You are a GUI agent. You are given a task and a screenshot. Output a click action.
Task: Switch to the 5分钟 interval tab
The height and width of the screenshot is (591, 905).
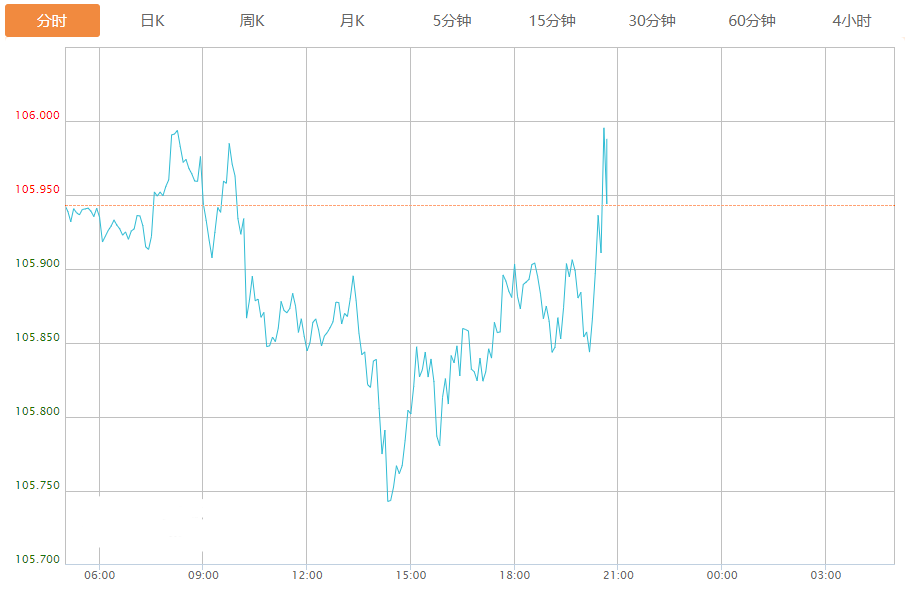pyautogui.click(x=452, y=21)
